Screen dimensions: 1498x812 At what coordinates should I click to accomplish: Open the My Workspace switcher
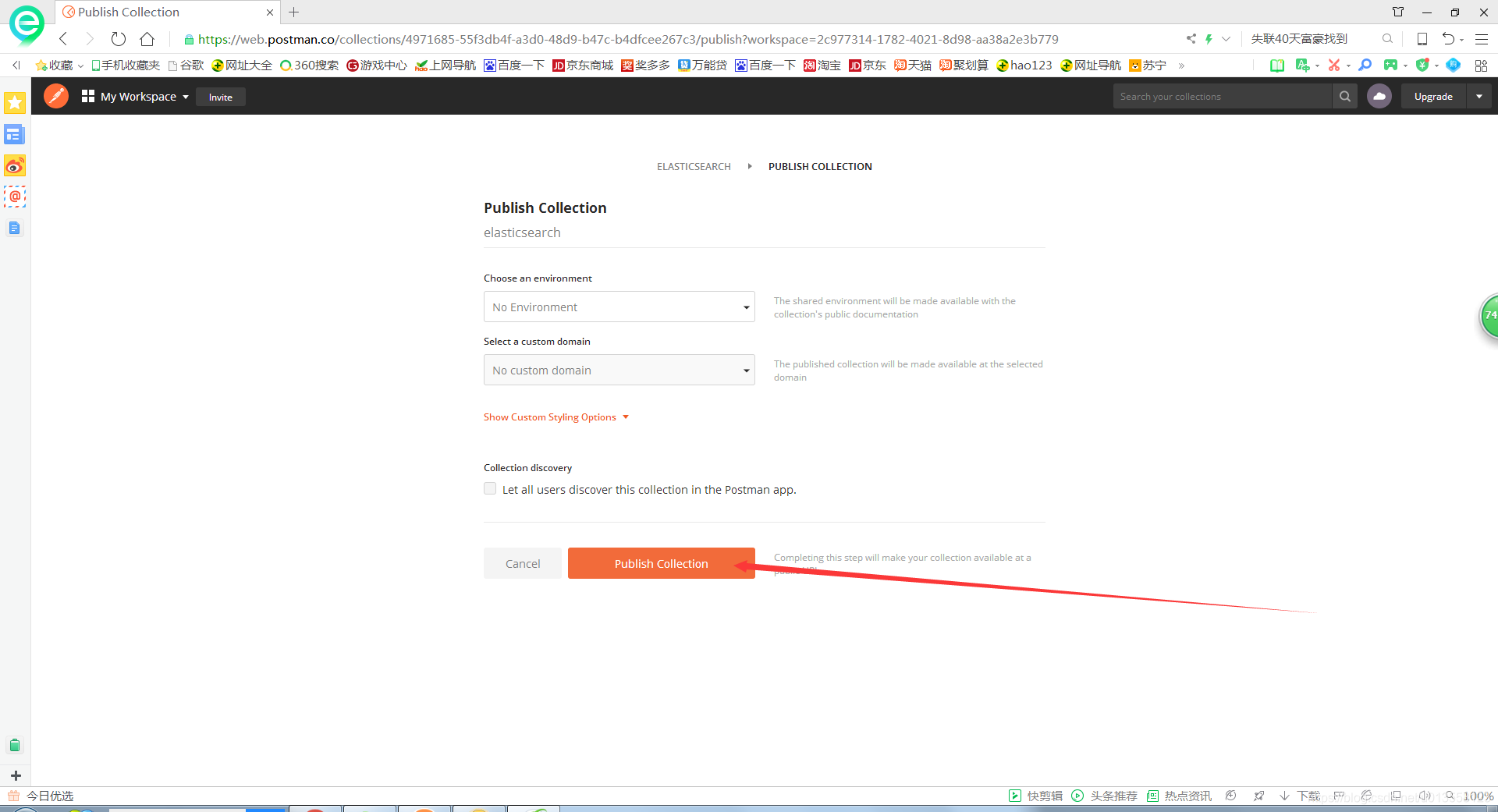click(135, 97)
